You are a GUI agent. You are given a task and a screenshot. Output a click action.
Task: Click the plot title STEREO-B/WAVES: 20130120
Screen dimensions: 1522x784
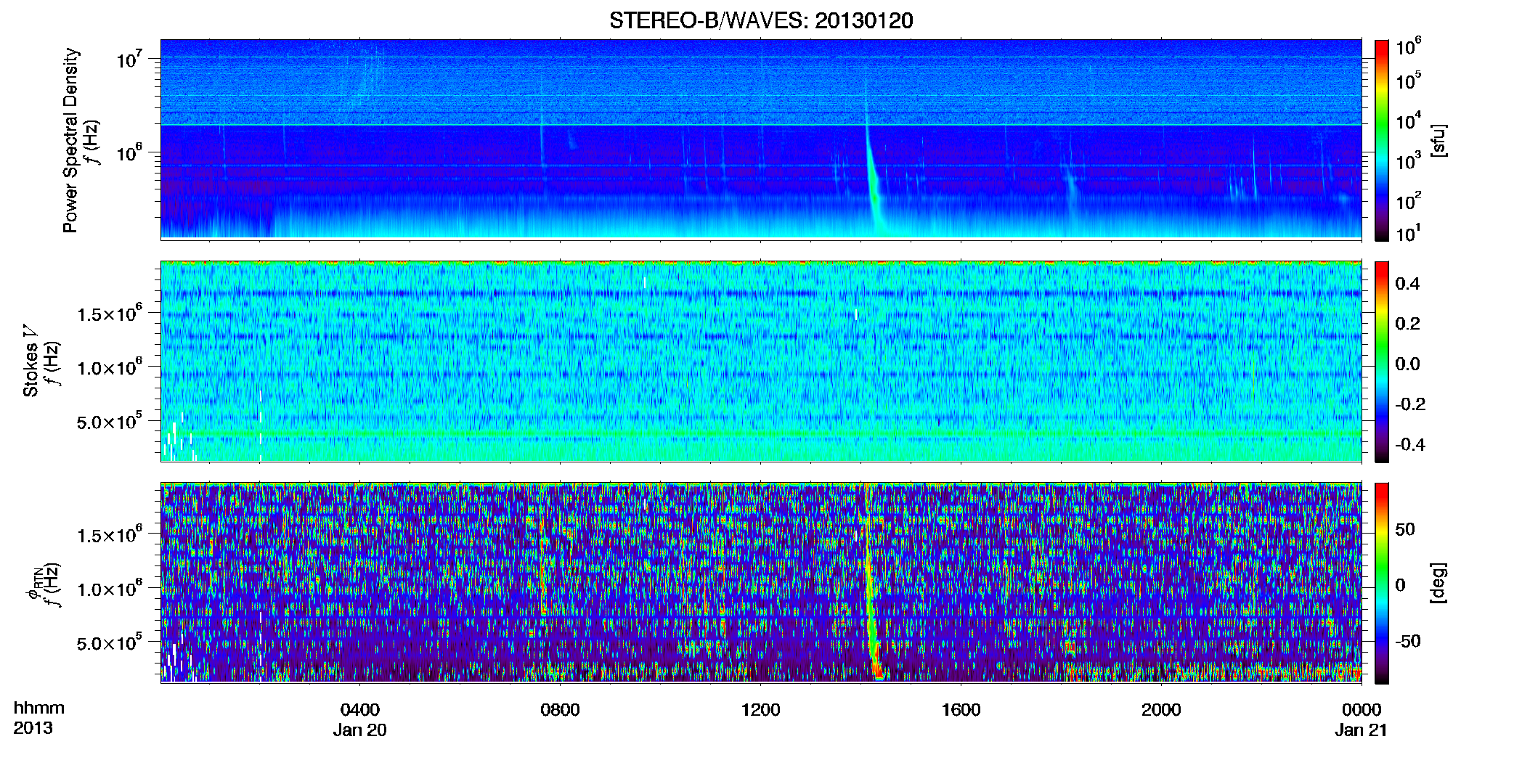761,20
